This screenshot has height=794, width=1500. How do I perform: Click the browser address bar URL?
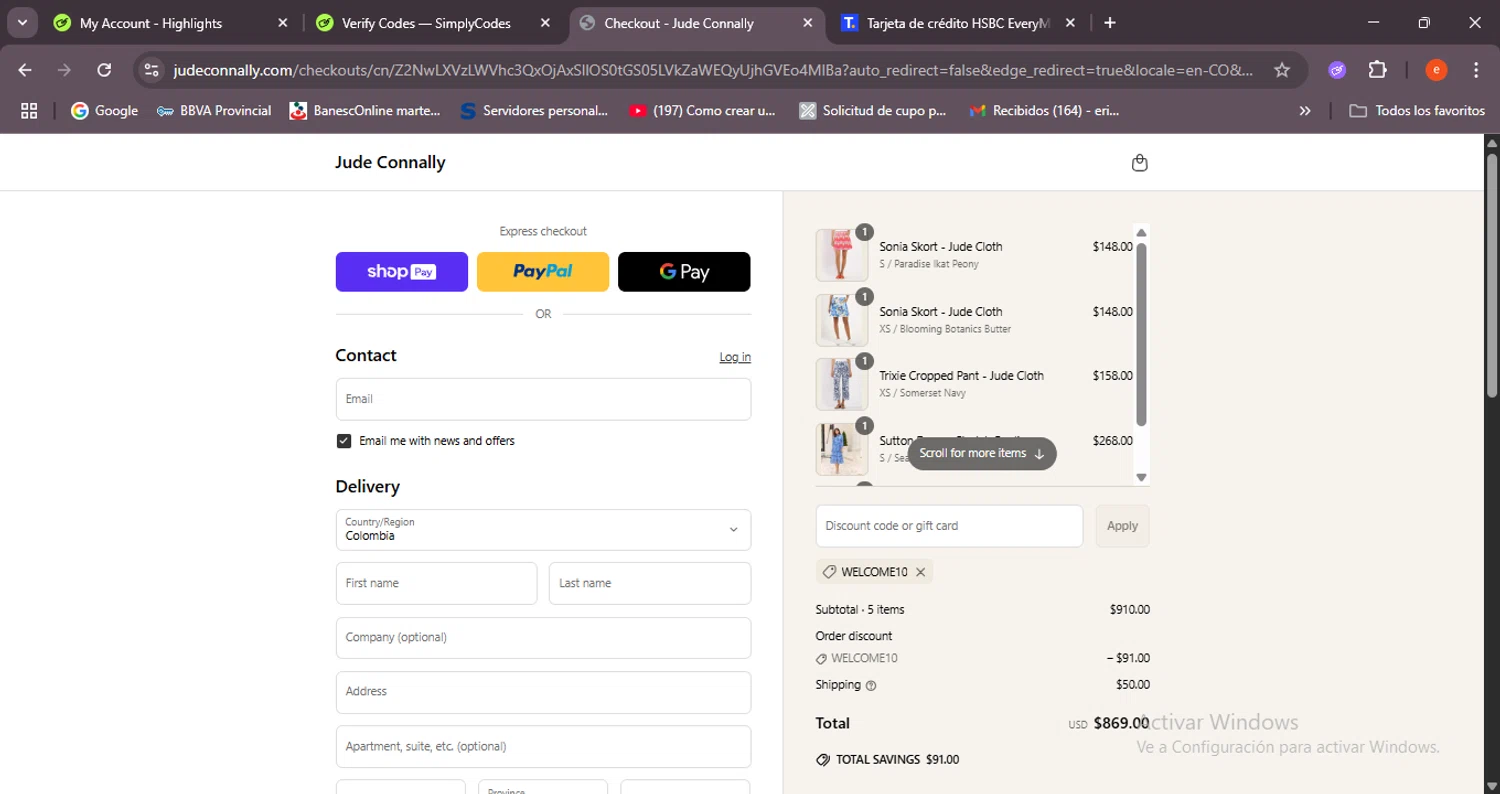(713, 70)
